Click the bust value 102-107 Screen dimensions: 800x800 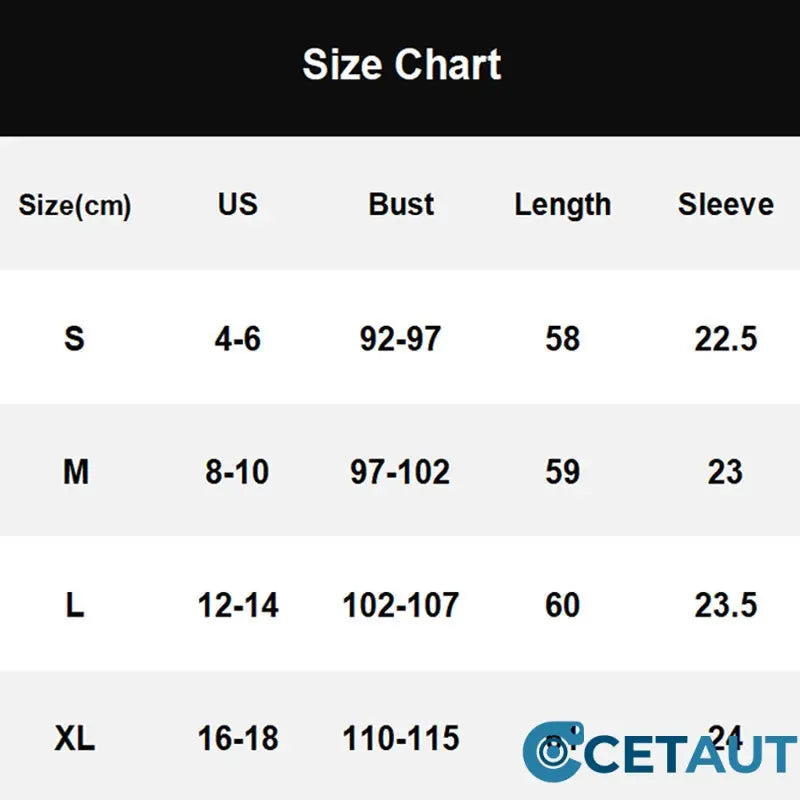(401, 605)
